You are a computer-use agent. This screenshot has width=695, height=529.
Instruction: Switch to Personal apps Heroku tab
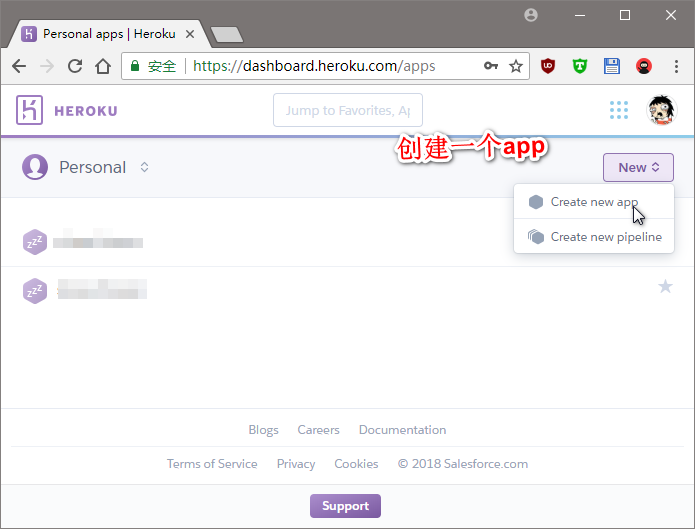click(109, 34)
